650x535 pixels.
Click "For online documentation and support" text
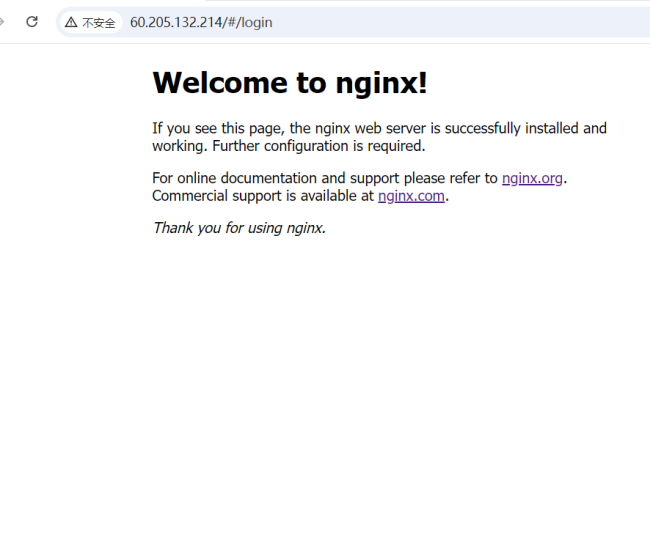(276, 178)
